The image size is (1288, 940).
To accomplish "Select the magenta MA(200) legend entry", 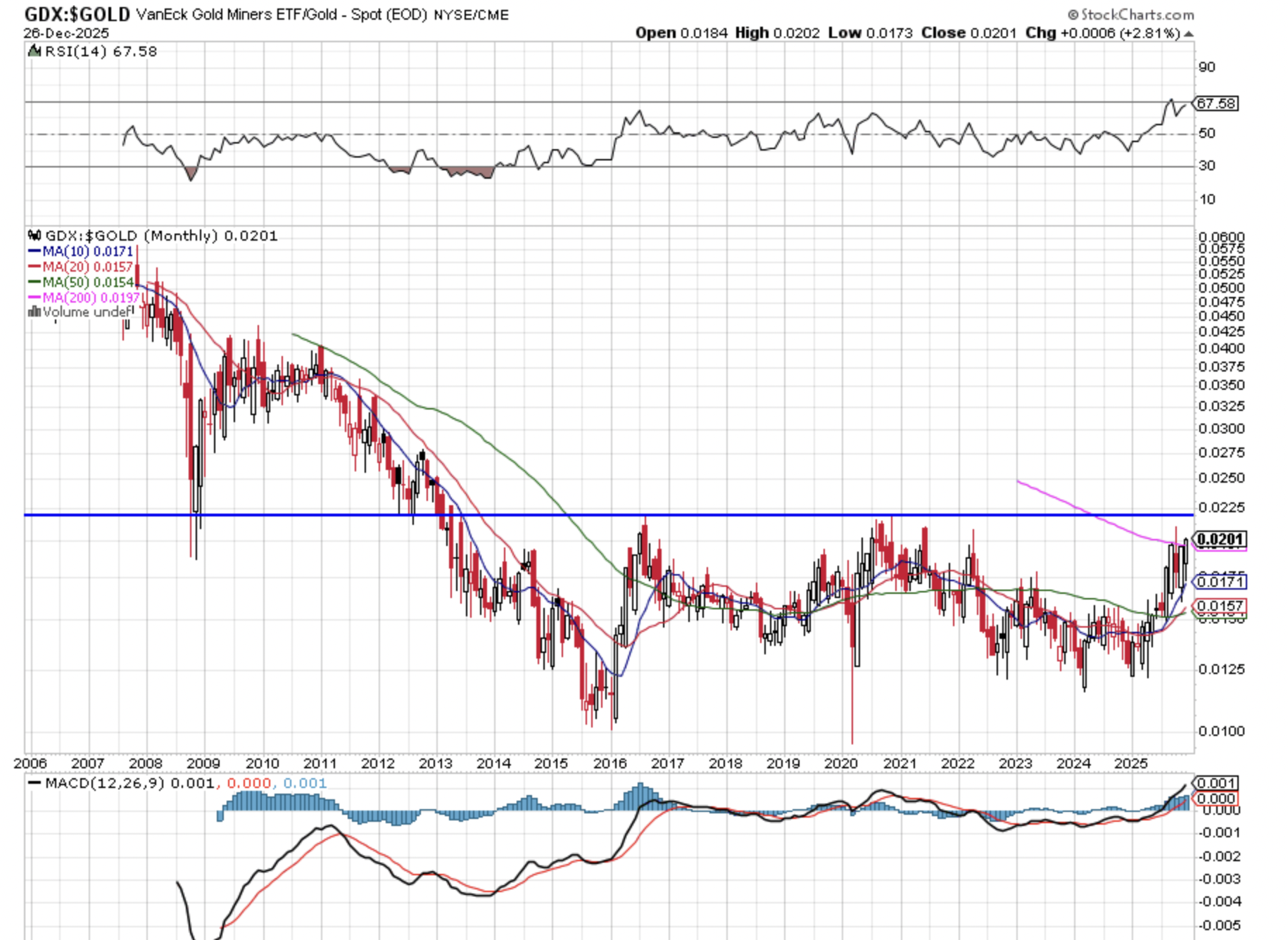I will point(83,298).
